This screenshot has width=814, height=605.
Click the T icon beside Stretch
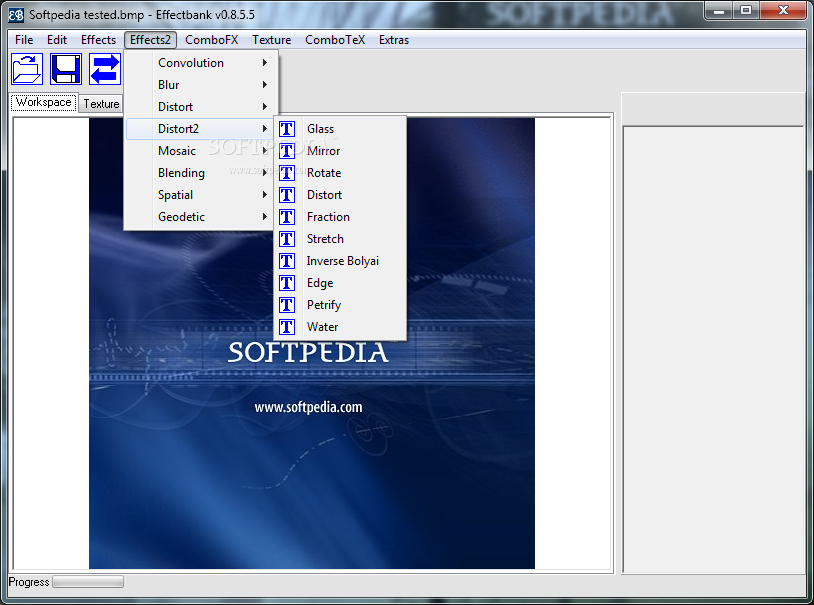(287, 239)
